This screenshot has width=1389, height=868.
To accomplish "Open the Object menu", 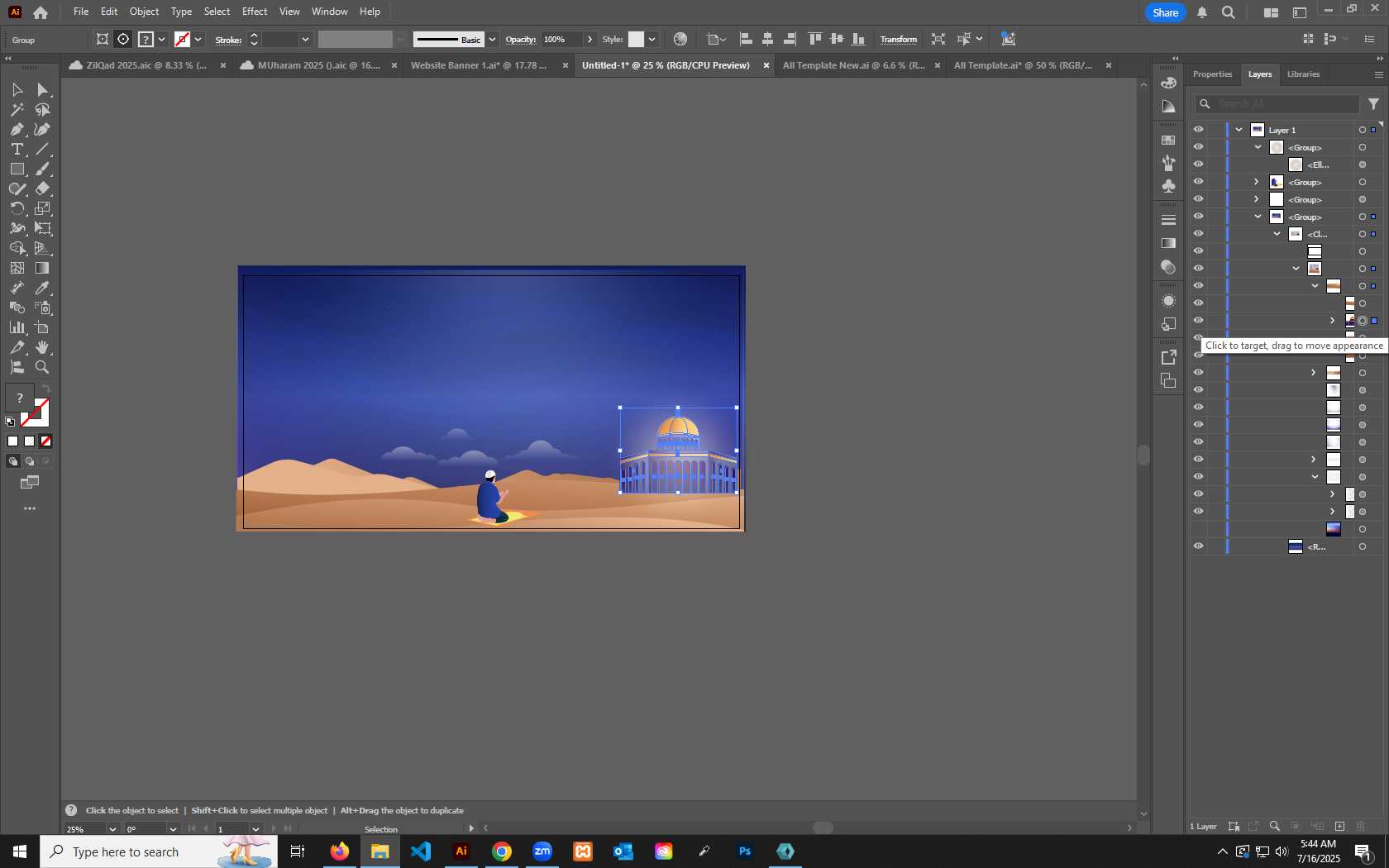I will click(144, 12).
